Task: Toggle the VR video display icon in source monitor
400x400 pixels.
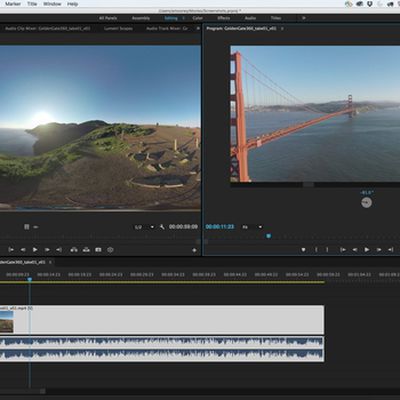Action: (110, 250)
